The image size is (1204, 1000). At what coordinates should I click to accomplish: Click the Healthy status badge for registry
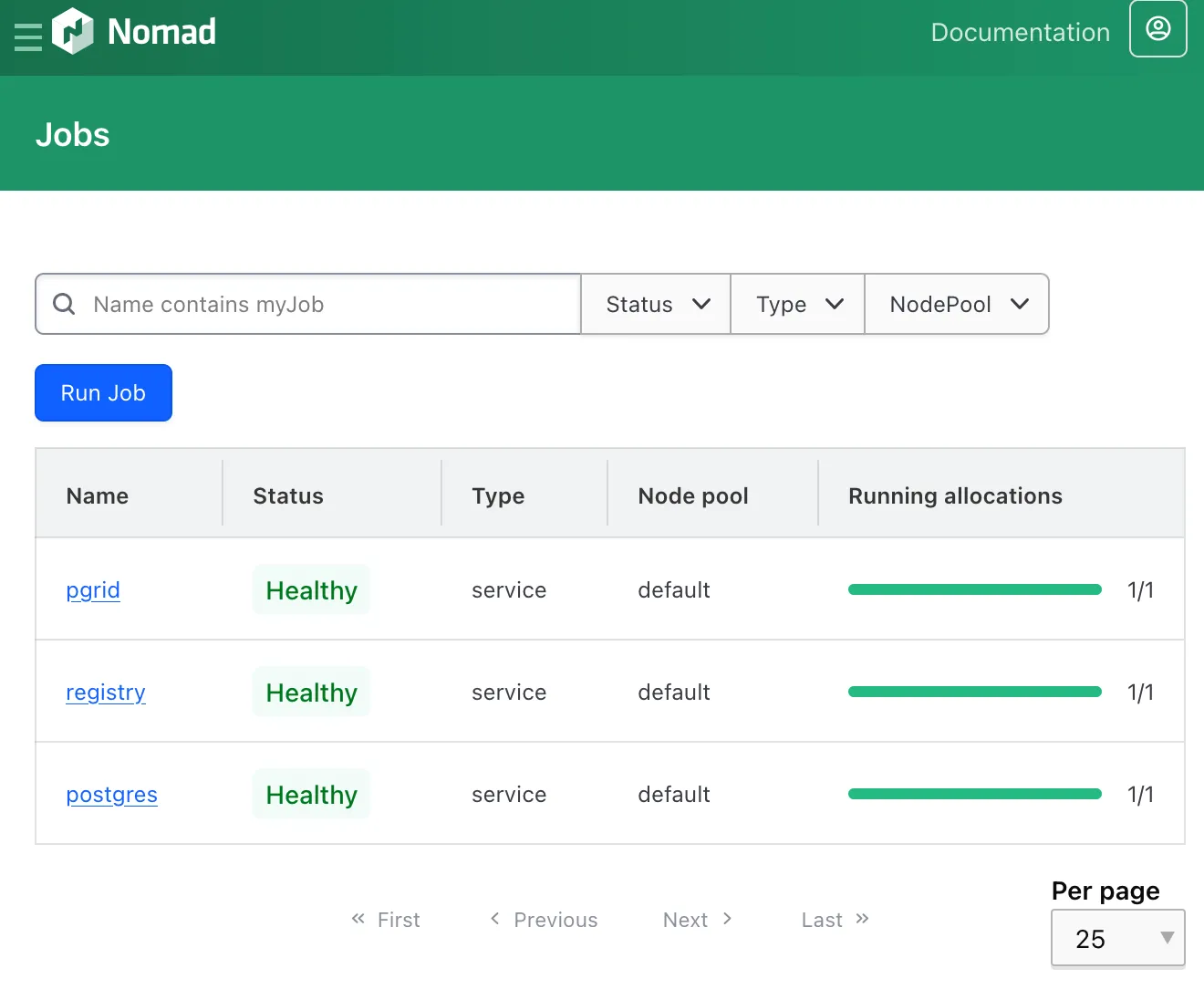(311, 693)
